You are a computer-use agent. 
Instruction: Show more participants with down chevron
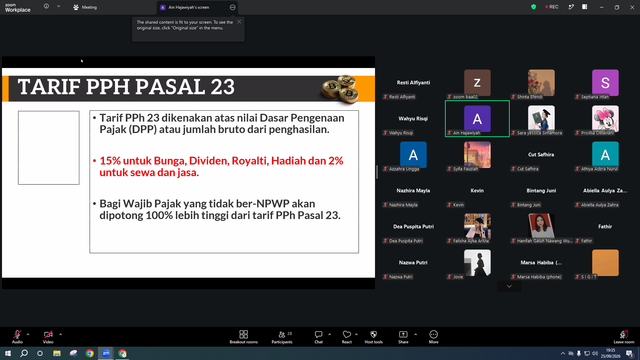pos(509,287)
